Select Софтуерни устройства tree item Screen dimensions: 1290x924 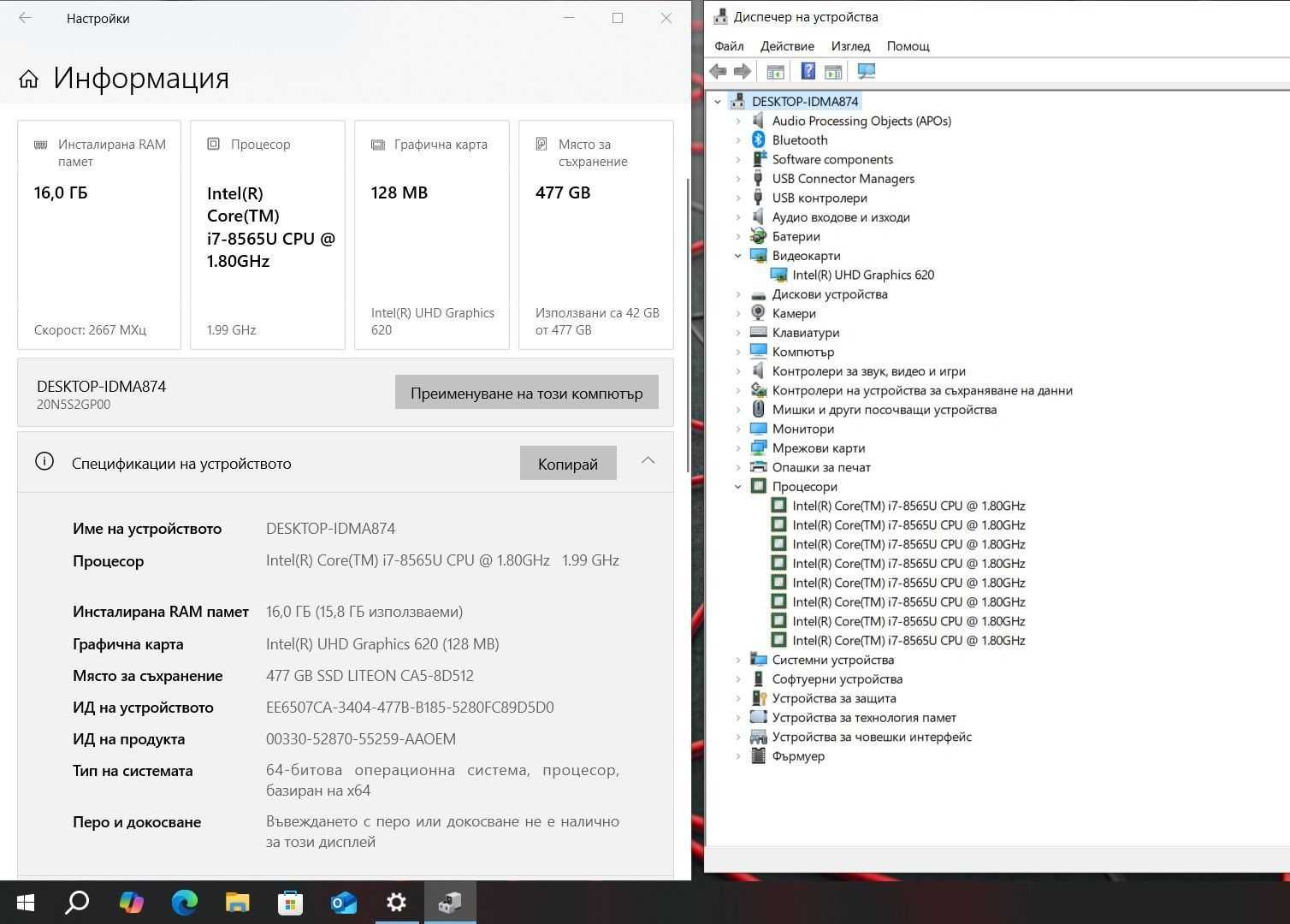[x=837, y=678]
